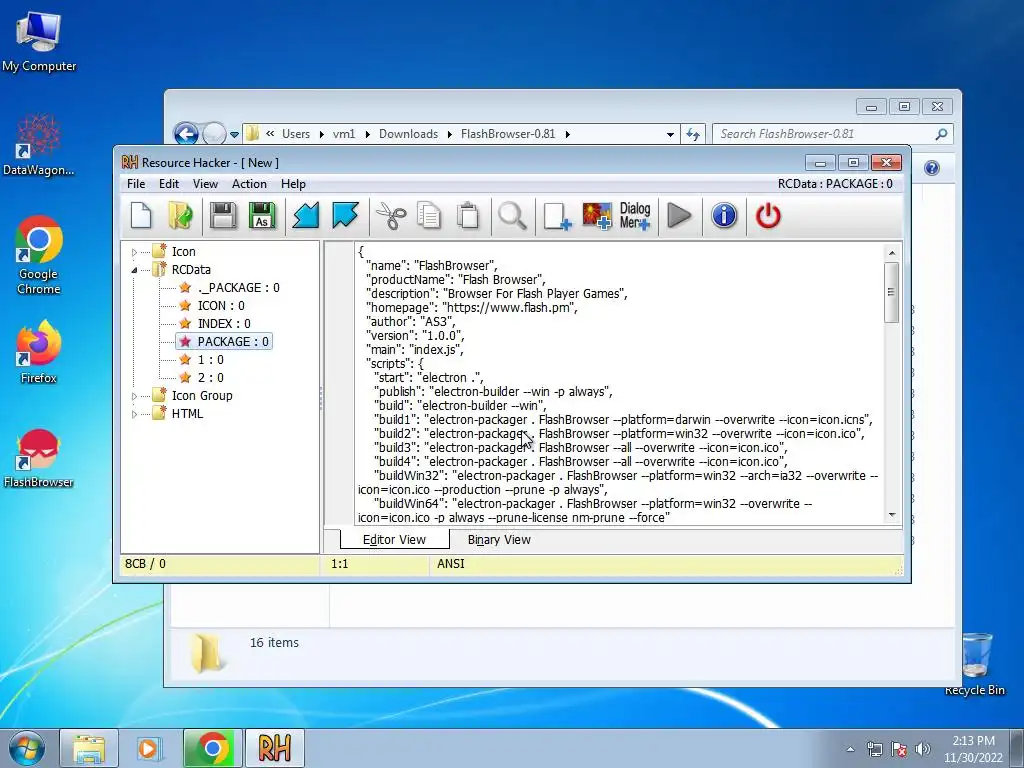
Task: Click the blue flag export icon
Action: 345,216
